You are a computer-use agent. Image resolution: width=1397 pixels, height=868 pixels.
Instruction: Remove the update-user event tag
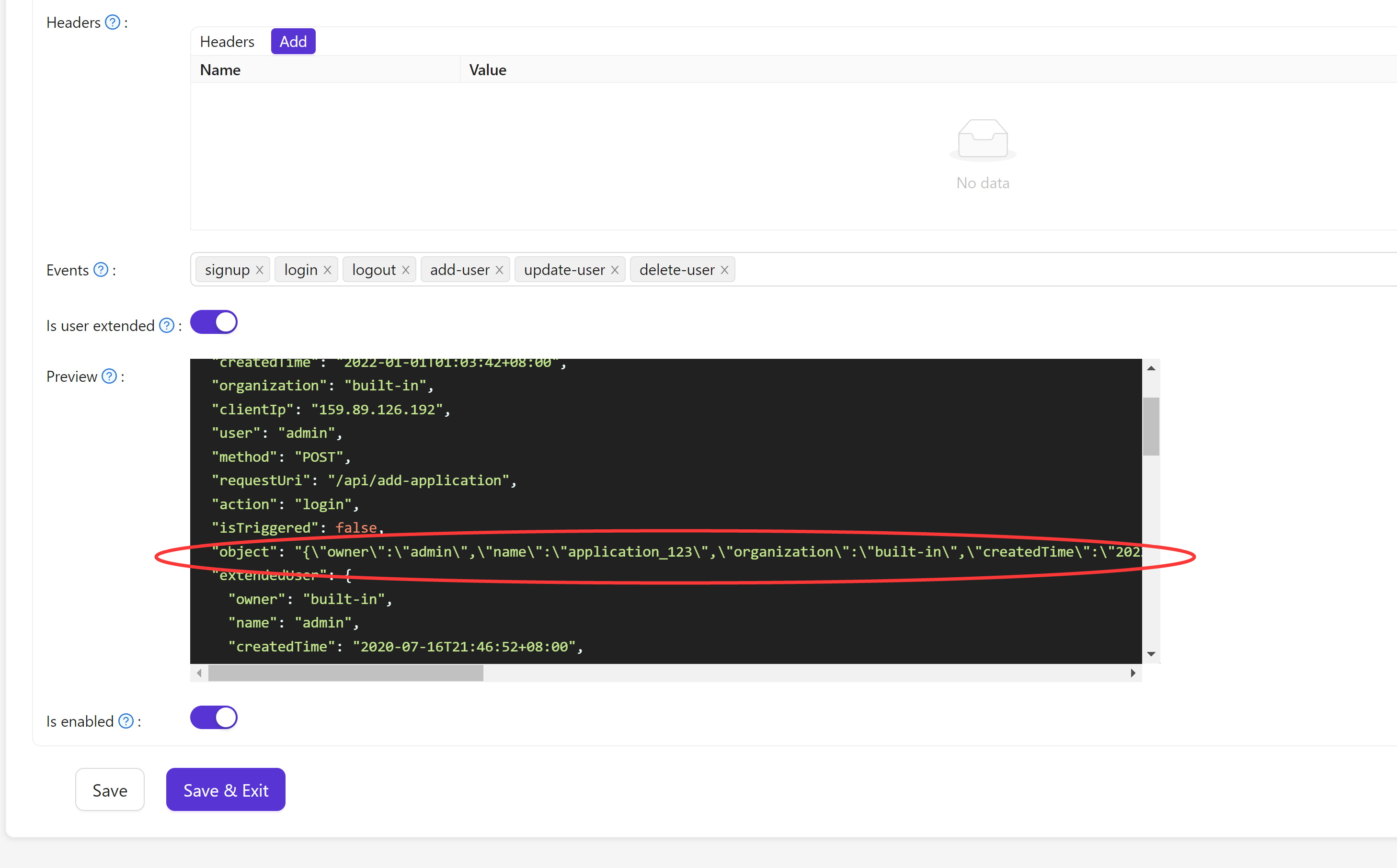point(615,269)
